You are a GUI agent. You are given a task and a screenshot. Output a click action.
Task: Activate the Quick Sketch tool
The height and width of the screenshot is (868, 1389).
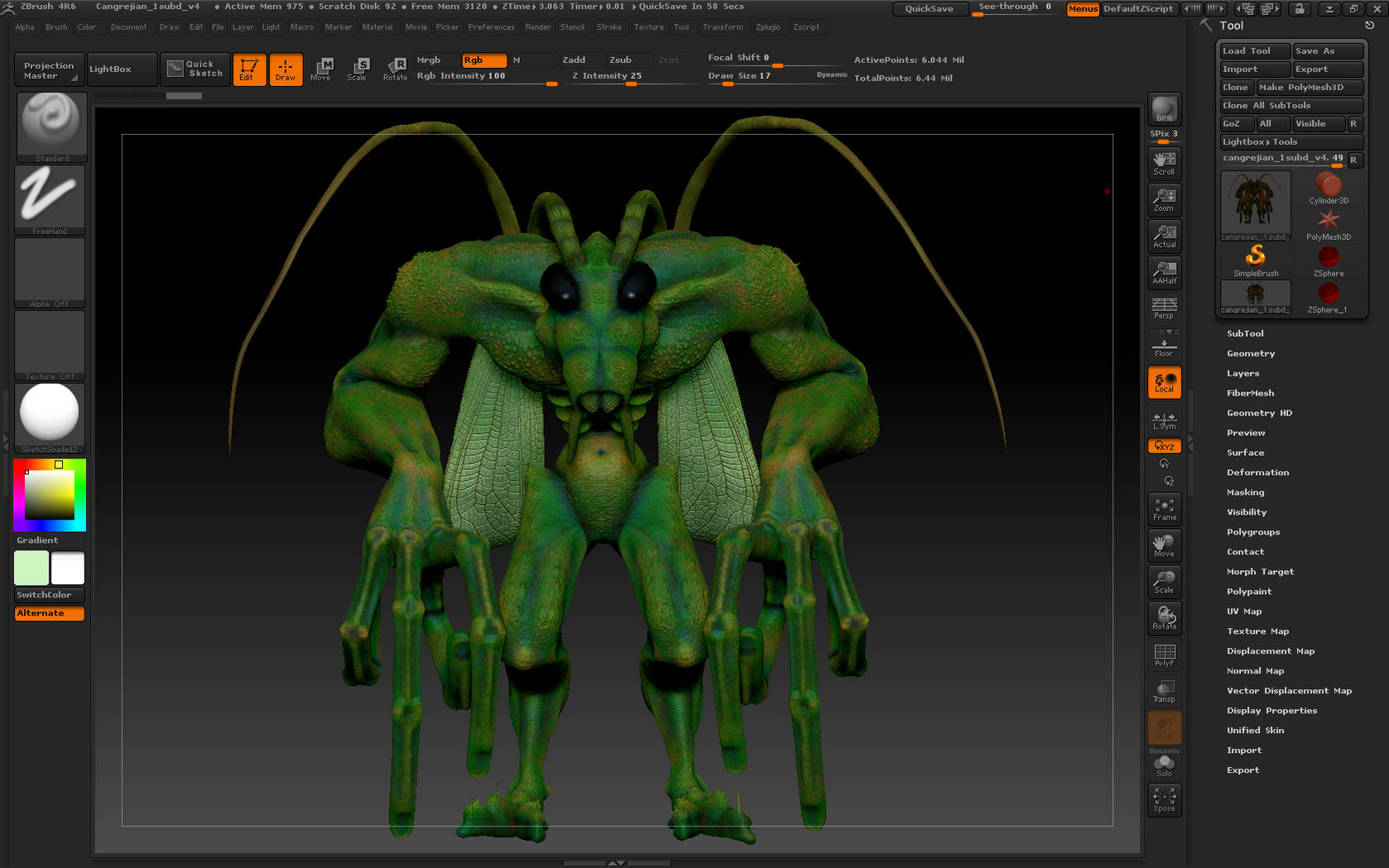tap(195, 69)
